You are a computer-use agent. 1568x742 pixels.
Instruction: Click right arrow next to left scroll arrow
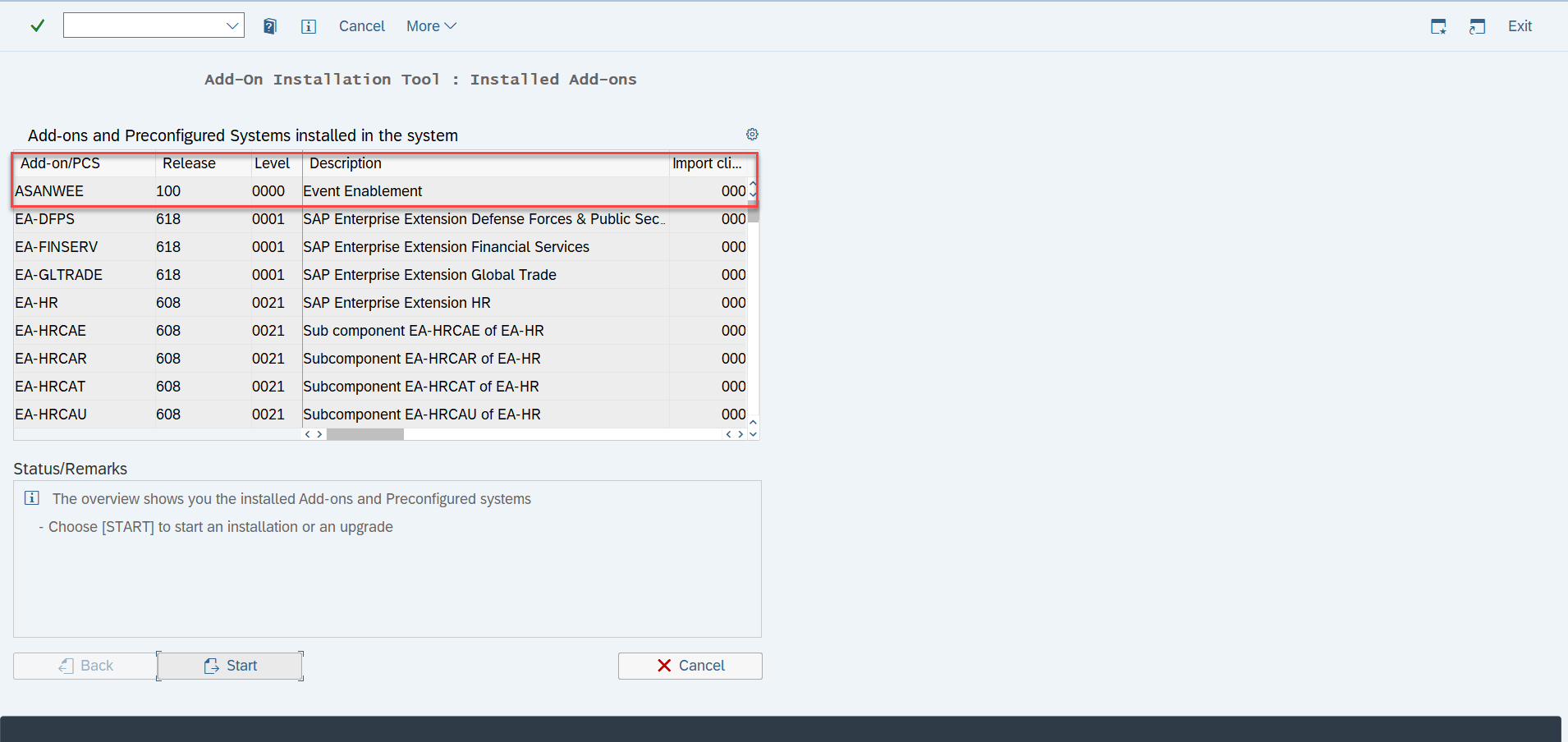319,434
